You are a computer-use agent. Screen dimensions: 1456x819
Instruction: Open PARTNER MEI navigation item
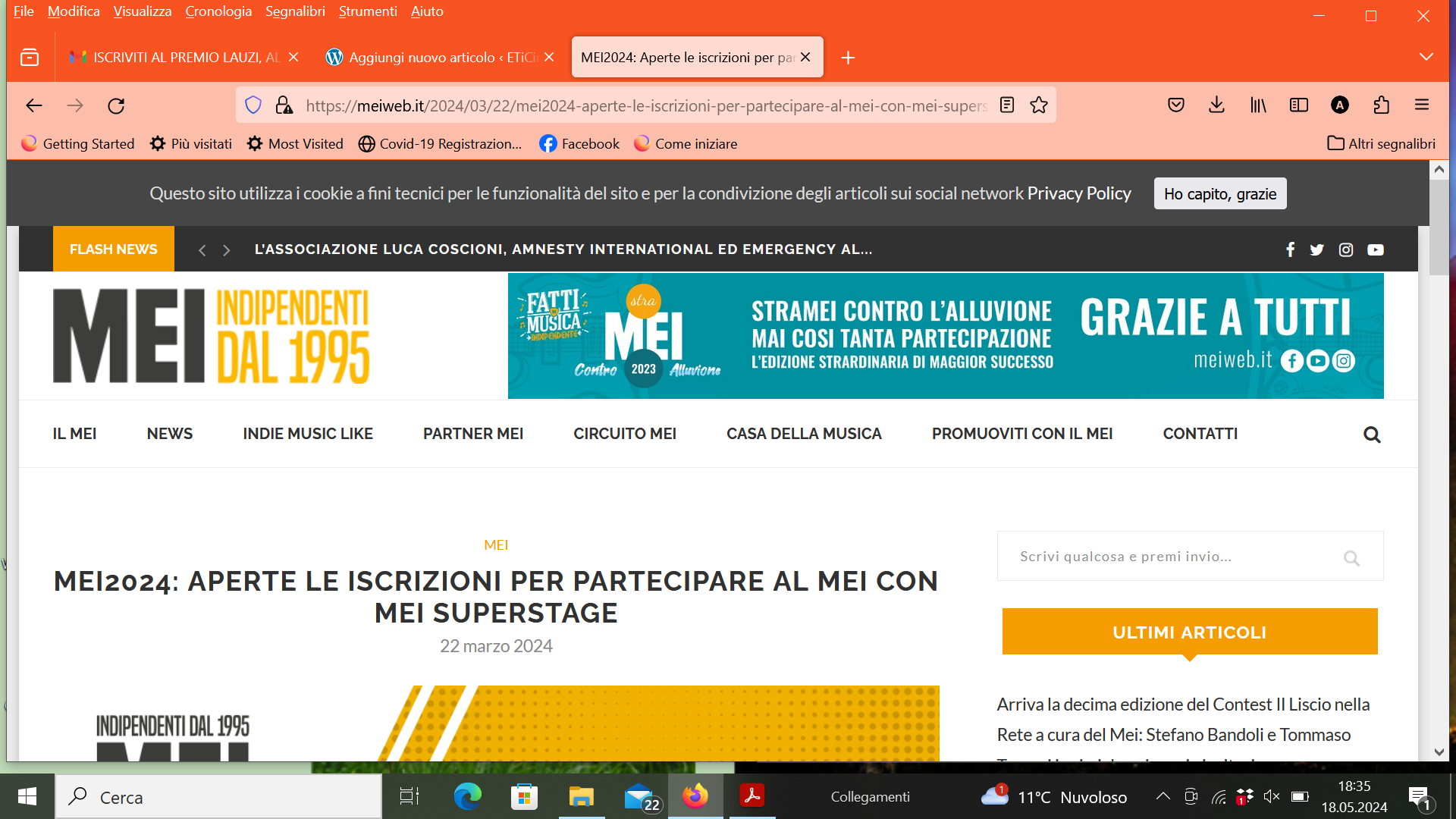coord(473,434)
